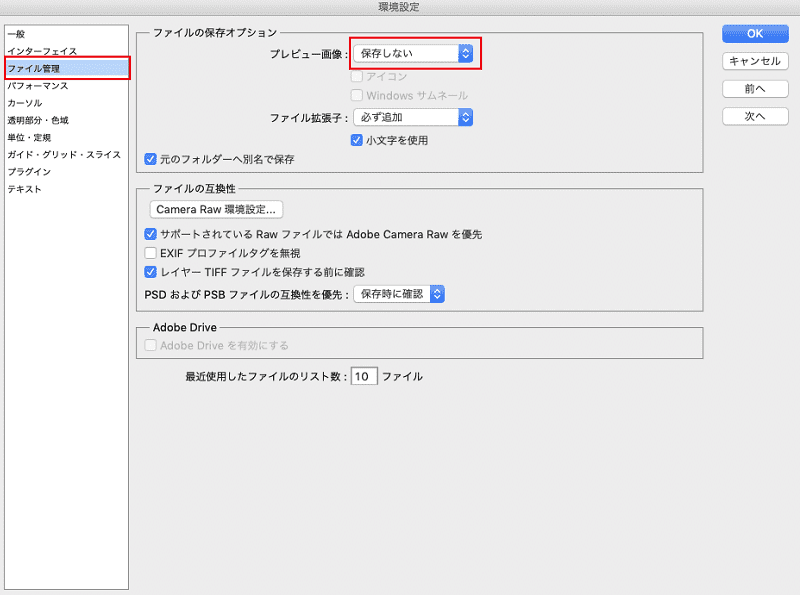Uncheck レイヤー TIFF 保存前に確認 checkbox

coord(150,272)
